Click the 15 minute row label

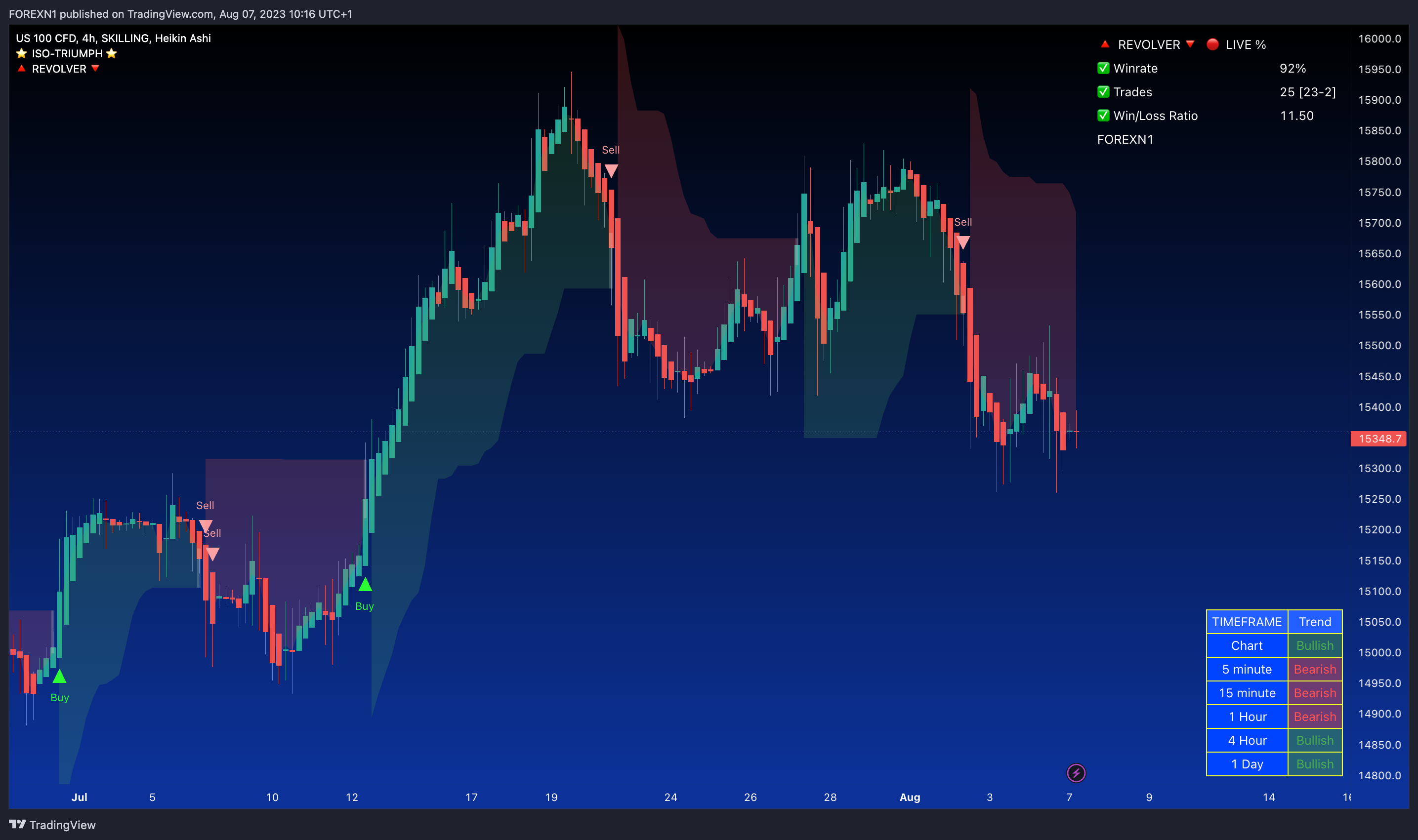[1247, 693]
